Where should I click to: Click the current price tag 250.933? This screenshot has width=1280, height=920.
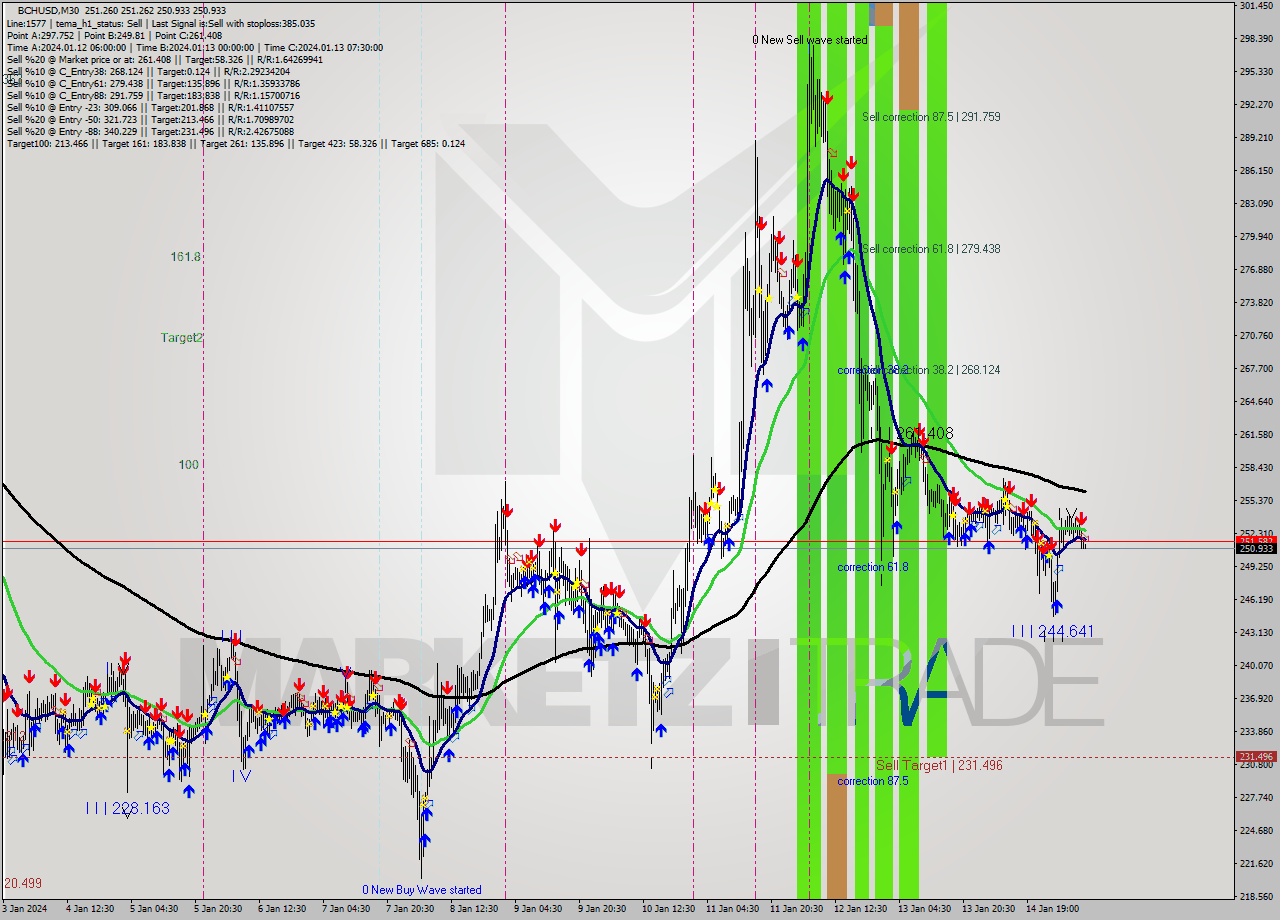[1256, 548]
